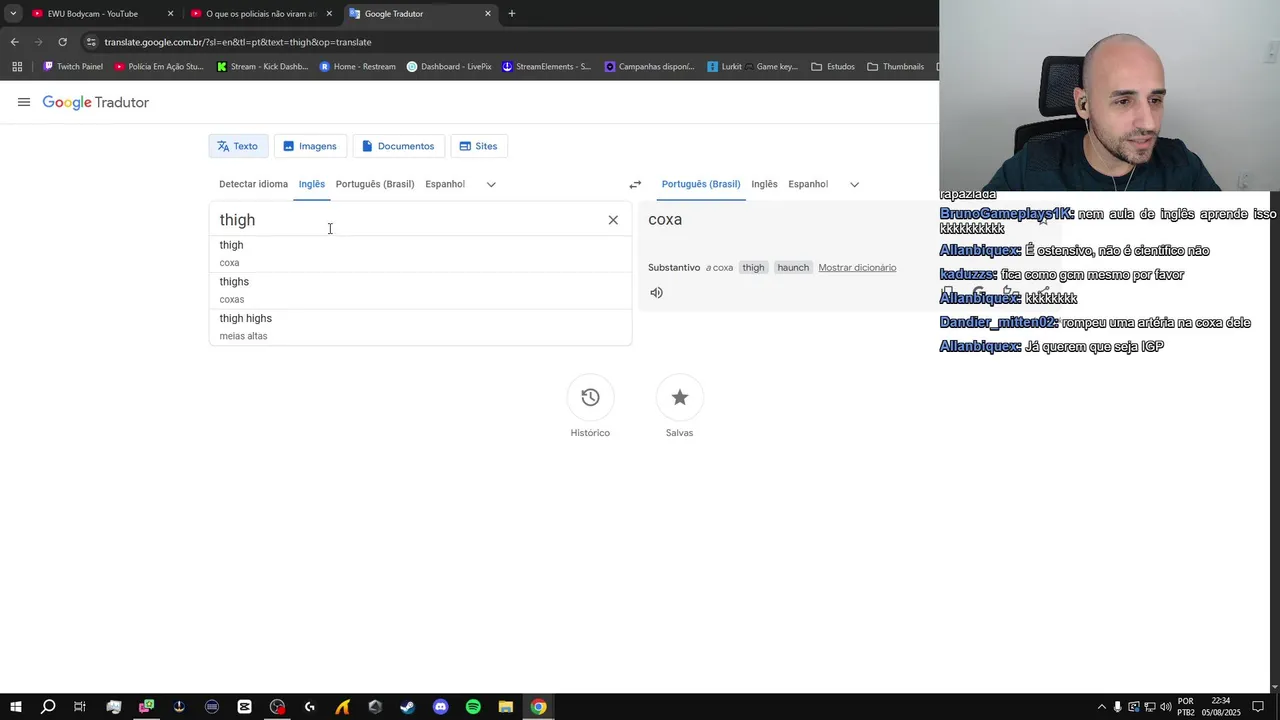Close the EWU Bodycam YouTube tab
The image size is (1280, 720).
pyautogui.click(x=170, y=14)
